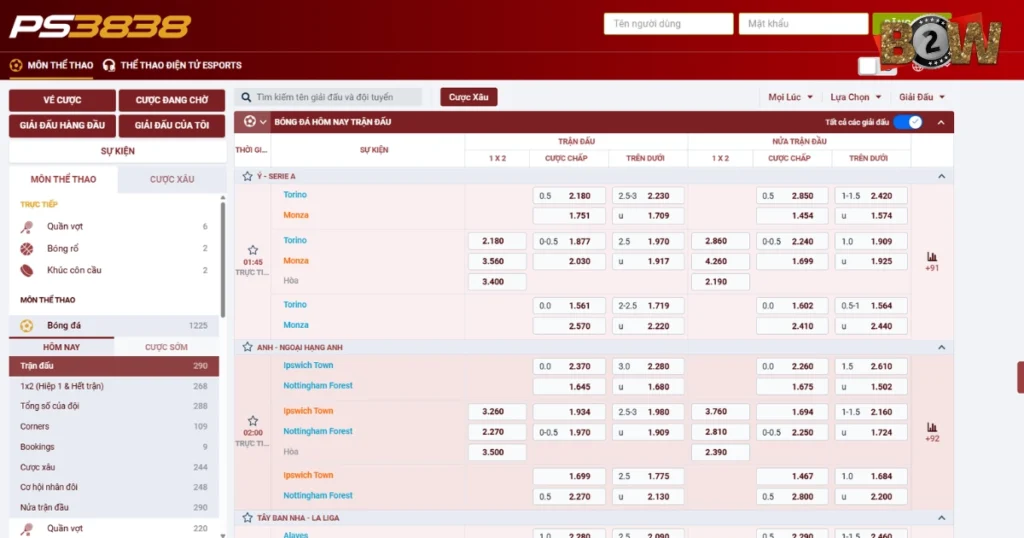The image size is (1024, 538).
Task: Star the Ipswich Town vs Nottingham Forest match
Action: (x=253, y=421)
